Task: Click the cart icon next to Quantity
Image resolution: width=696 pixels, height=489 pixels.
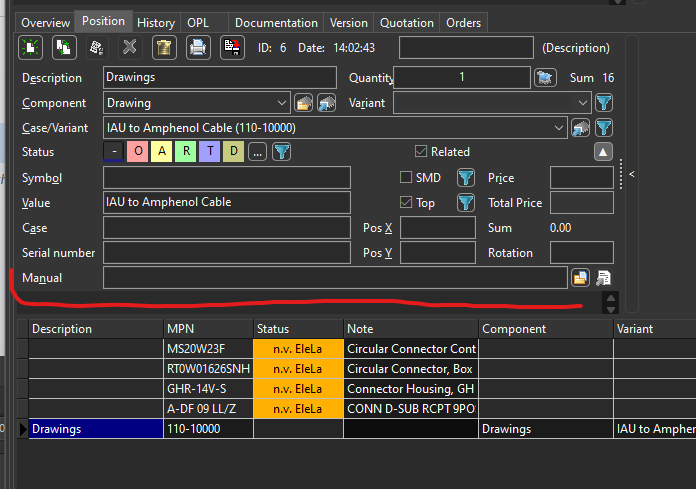Action: pyautogui.click(x=545, y=78)
